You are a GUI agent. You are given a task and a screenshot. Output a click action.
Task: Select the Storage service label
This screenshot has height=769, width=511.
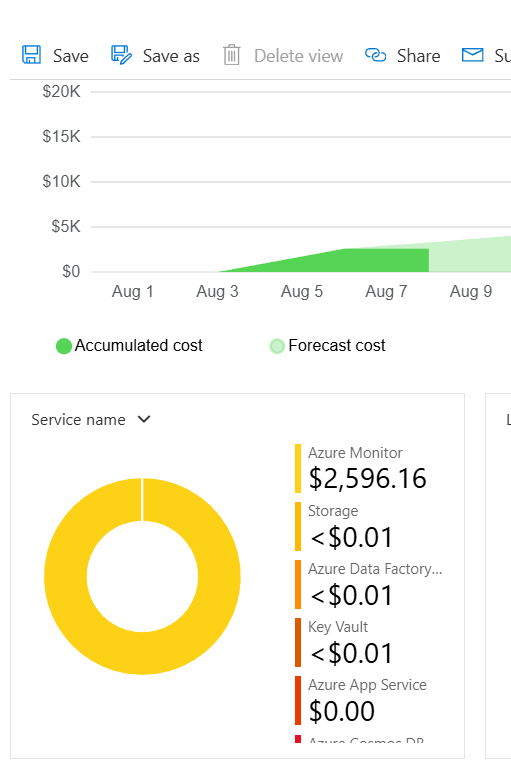point(333,511)
